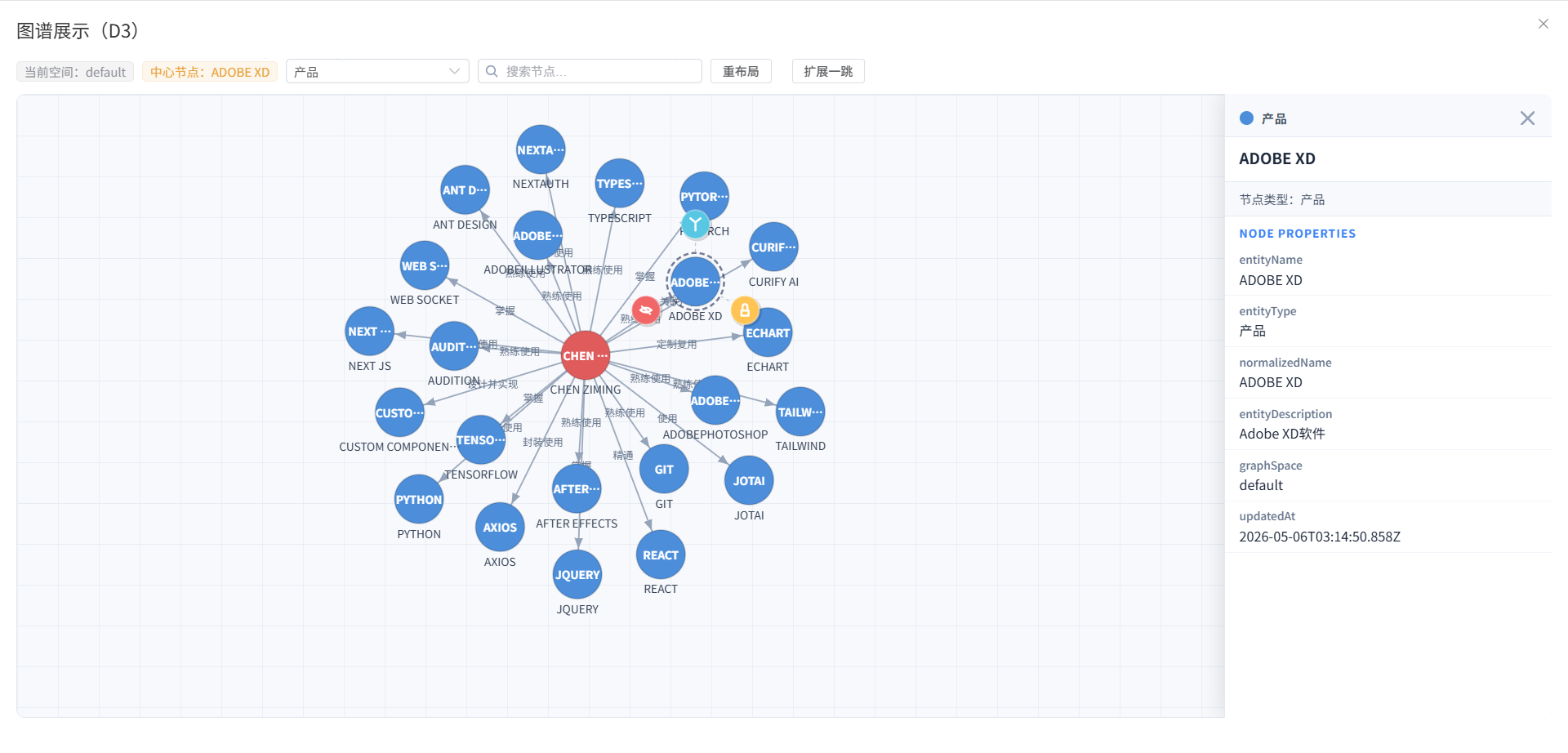Select the WEB SOCKET node

pos(425,265)
